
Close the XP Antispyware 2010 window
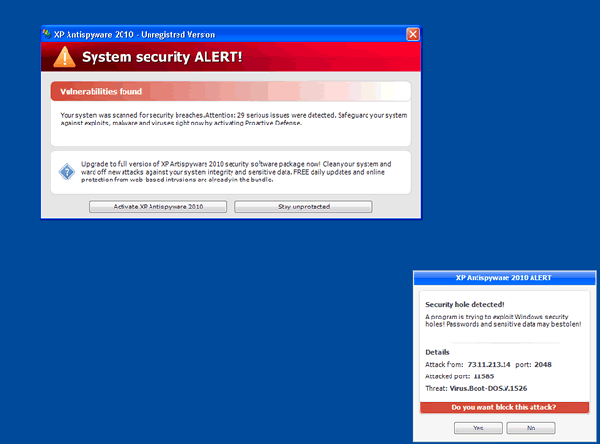(x=412, y=33)
